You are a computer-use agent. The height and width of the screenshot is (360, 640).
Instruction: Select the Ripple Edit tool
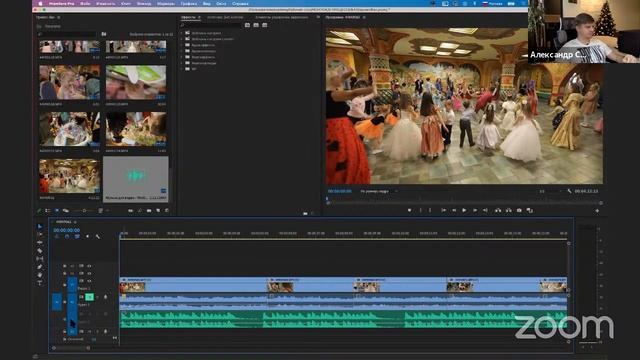pos(40,242)
